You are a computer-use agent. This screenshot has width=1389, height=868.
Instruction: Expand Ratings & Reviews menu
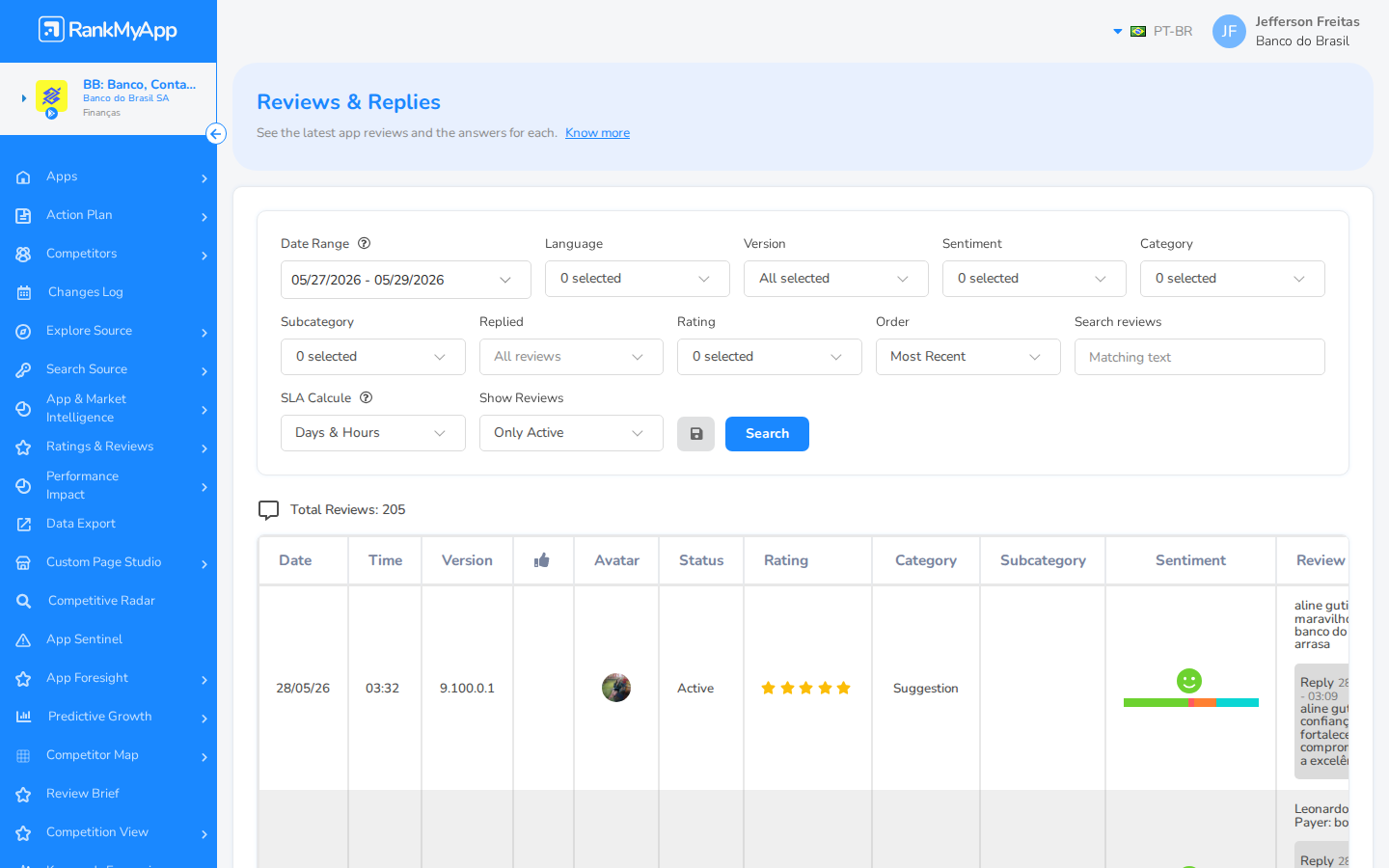(108, 447)
